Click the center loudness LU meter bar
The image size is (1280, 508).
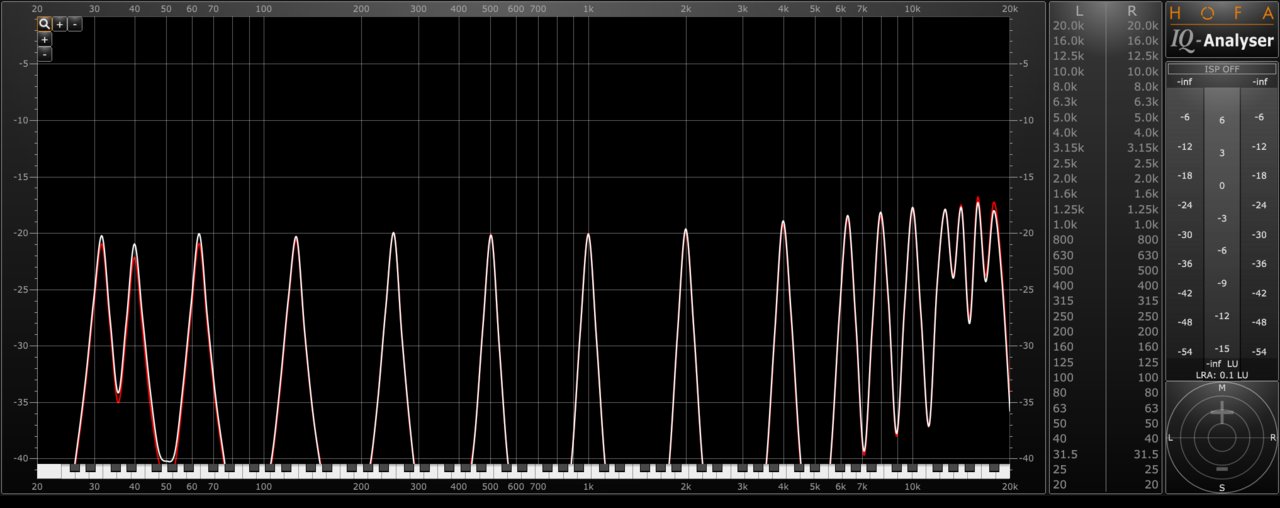coord(1222,224)
